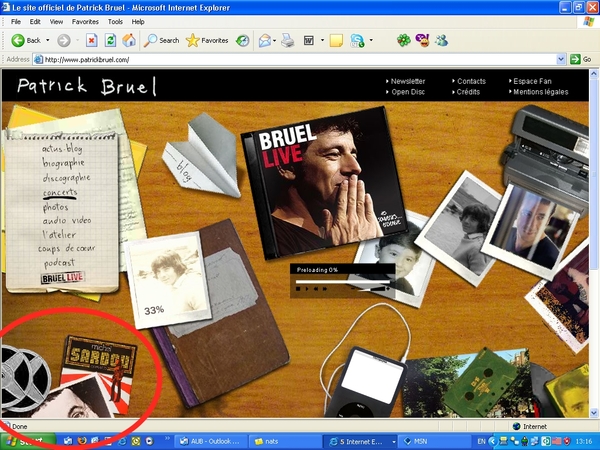This screenshot has height=450, width=600.
Task: Go to the Home page icon
Action: pyautogui.click(x=129, y=40)
